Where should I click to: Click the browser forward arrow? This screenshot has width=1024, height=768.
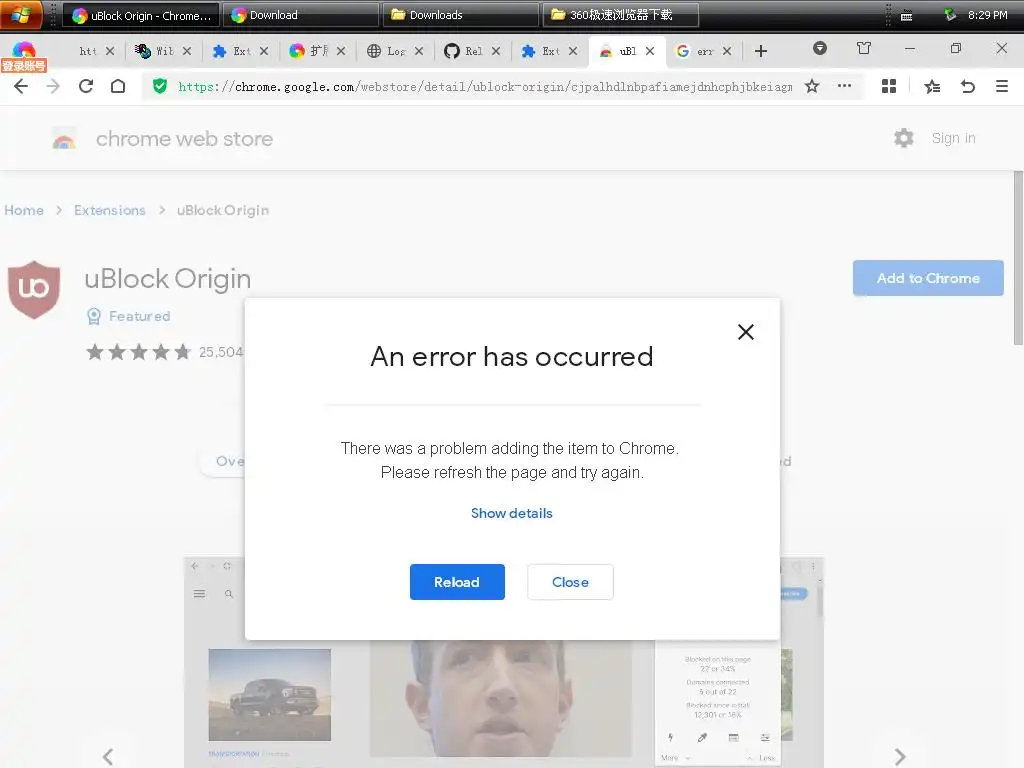click(x=53, y=86)
